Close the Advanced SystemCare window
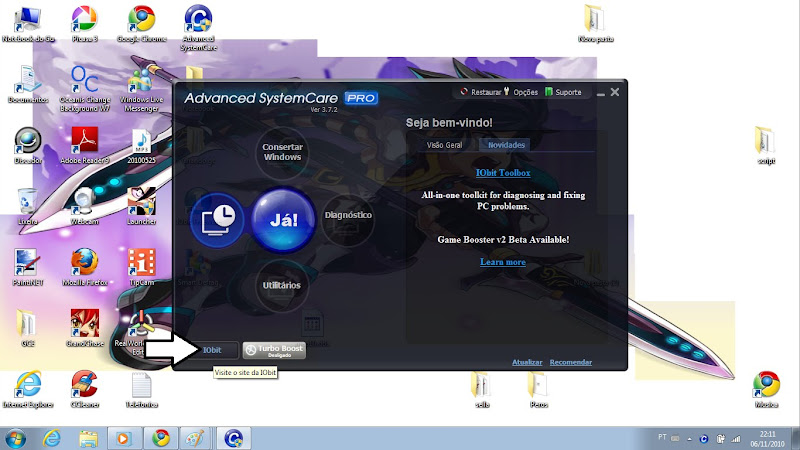This screenshot has width=800, height=450. tap(615, 92)
